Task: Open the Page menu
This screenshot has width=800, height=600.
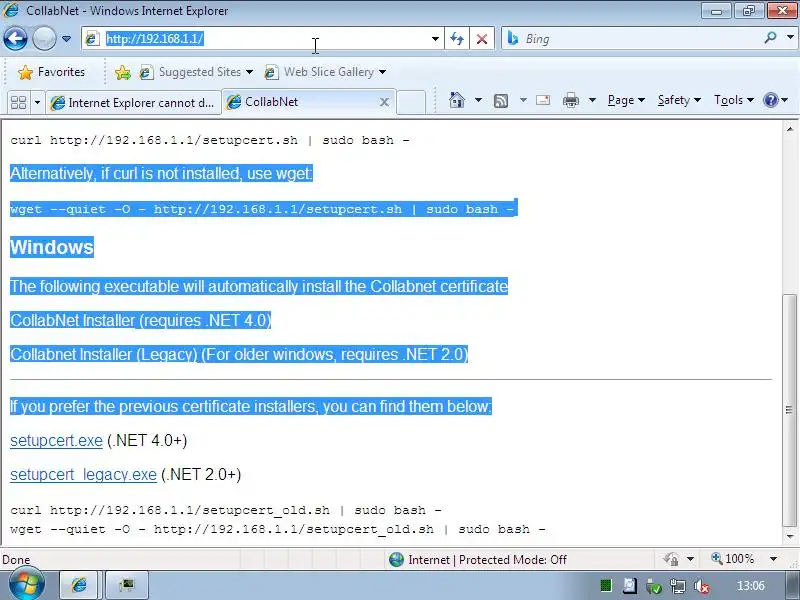Action: [626, 100]
